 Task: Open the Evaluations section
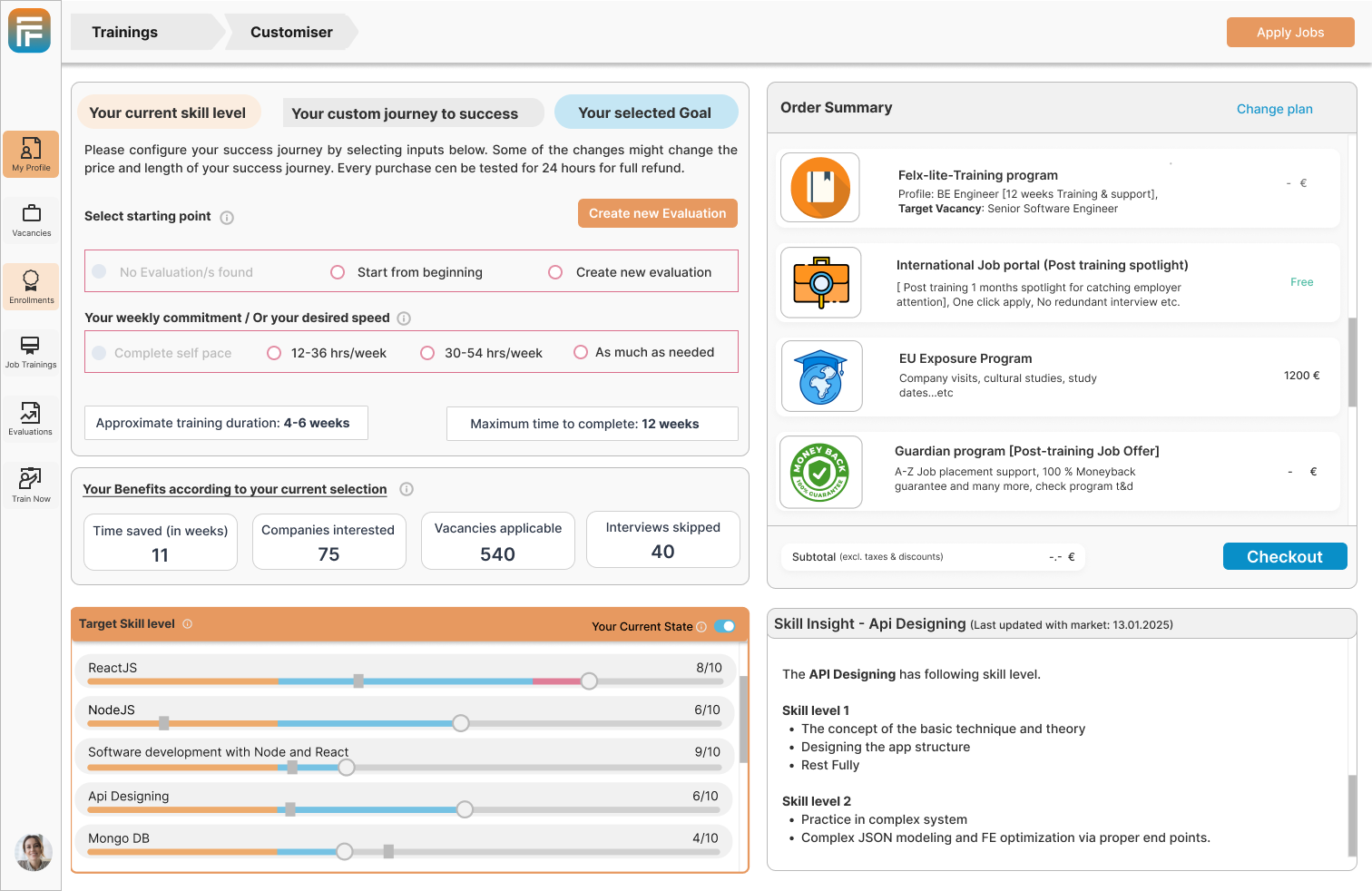pos(31,417)
